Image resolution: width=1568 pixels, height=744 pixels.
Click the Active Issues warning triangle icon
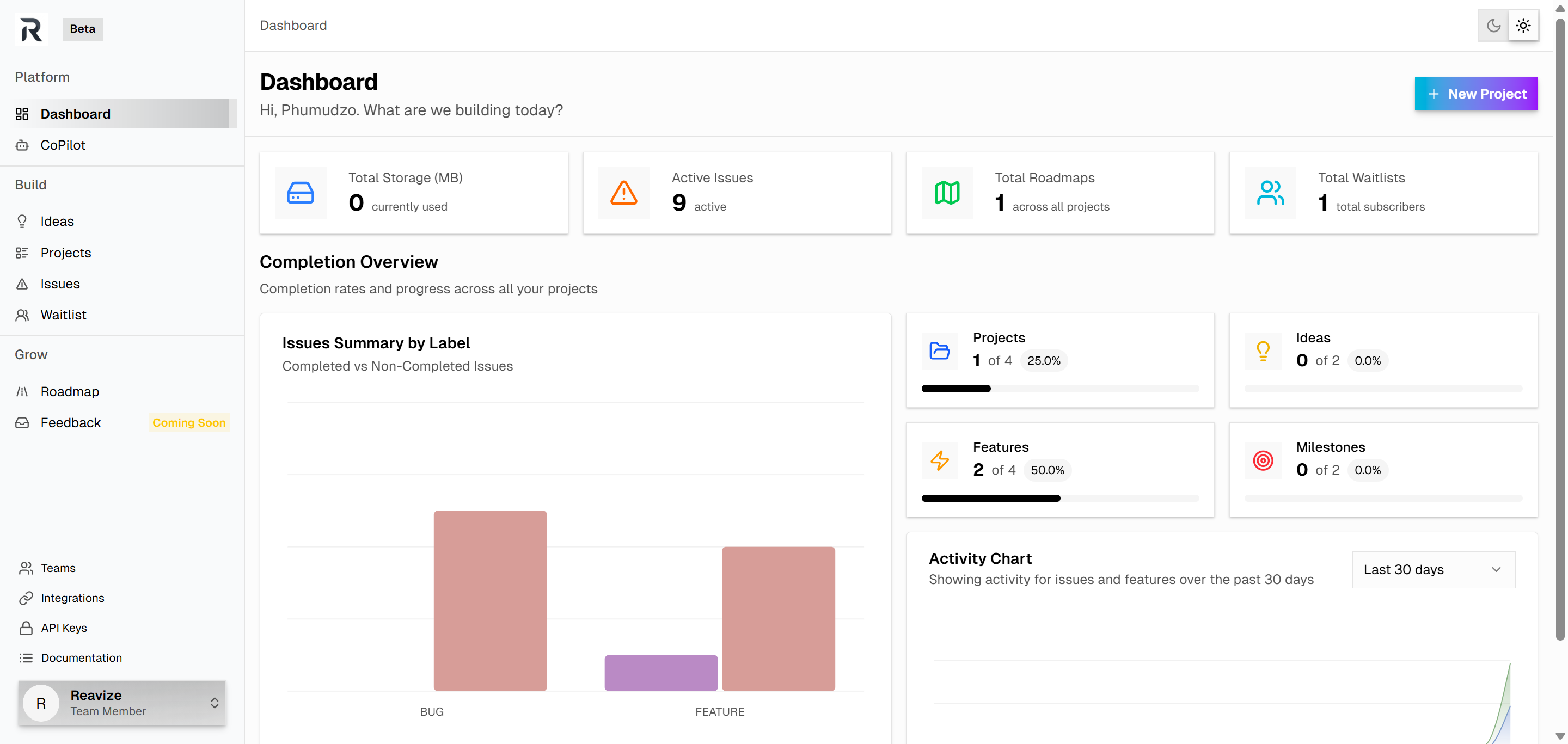click(x=623, y=193)
